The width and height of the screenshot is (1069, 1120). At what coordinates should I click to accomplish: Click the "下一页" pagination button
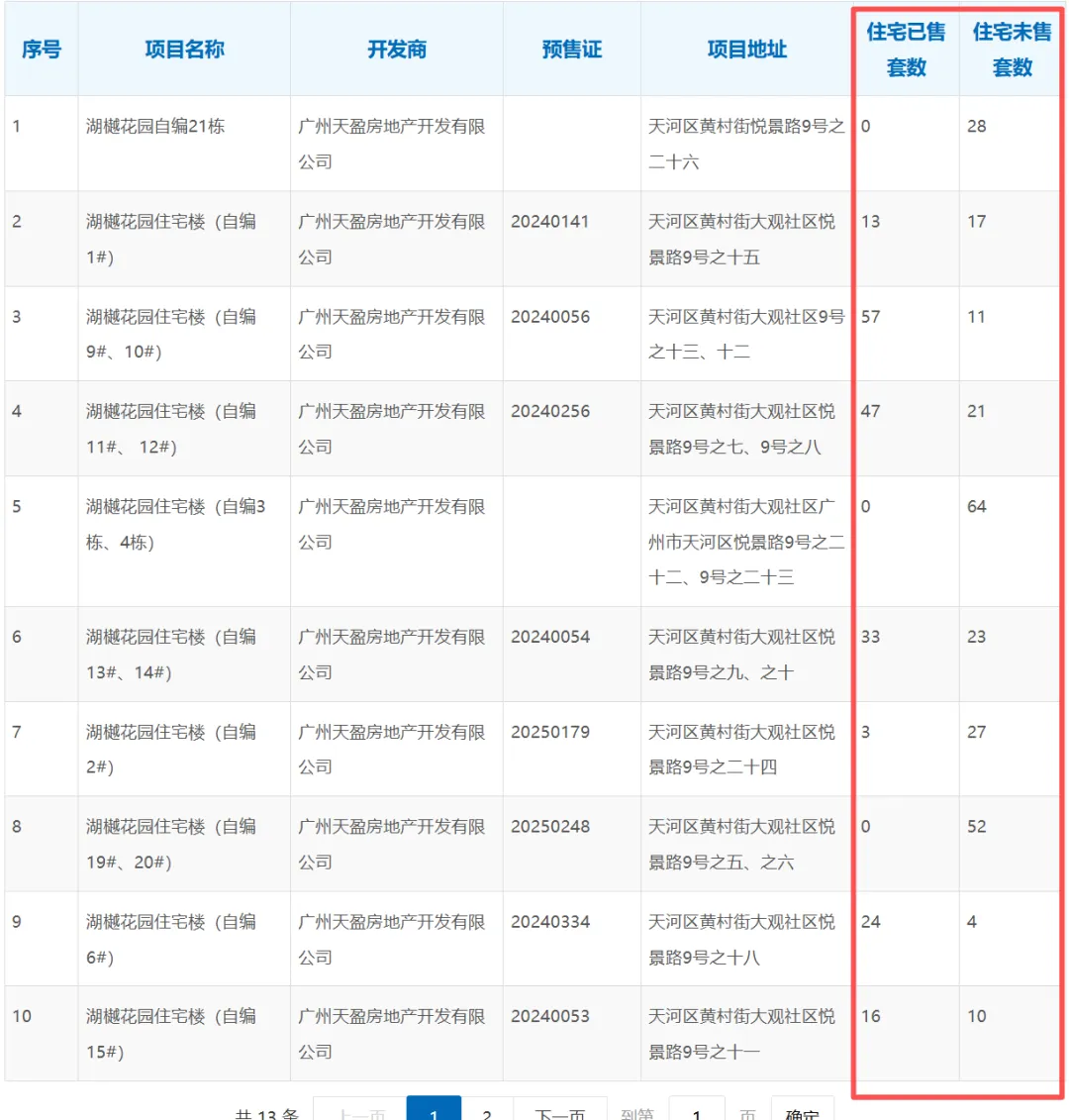pos(559,1111)
